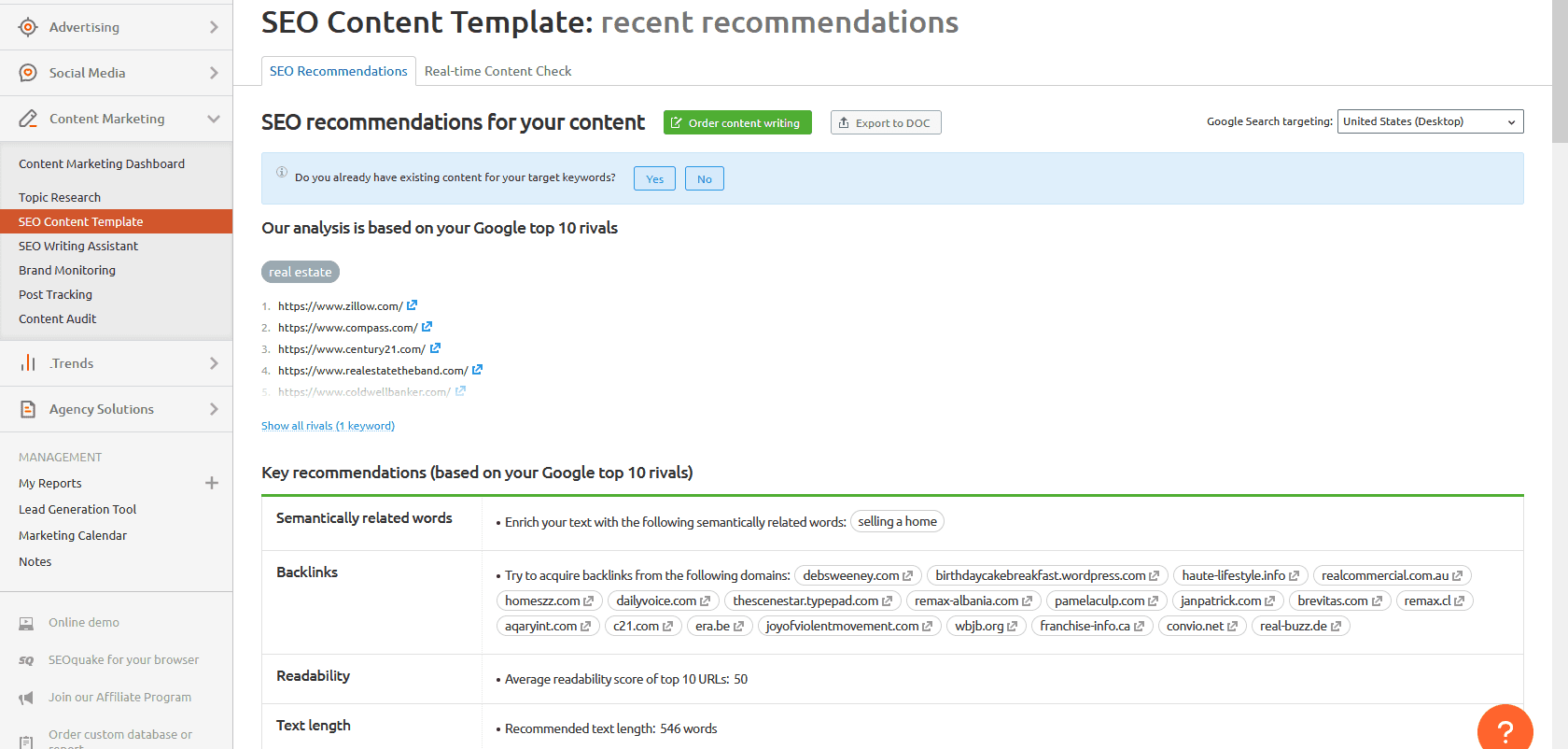The image size is (1568, 749).
Task: Switch to Real-time Content Check tab
Action: 497,71
